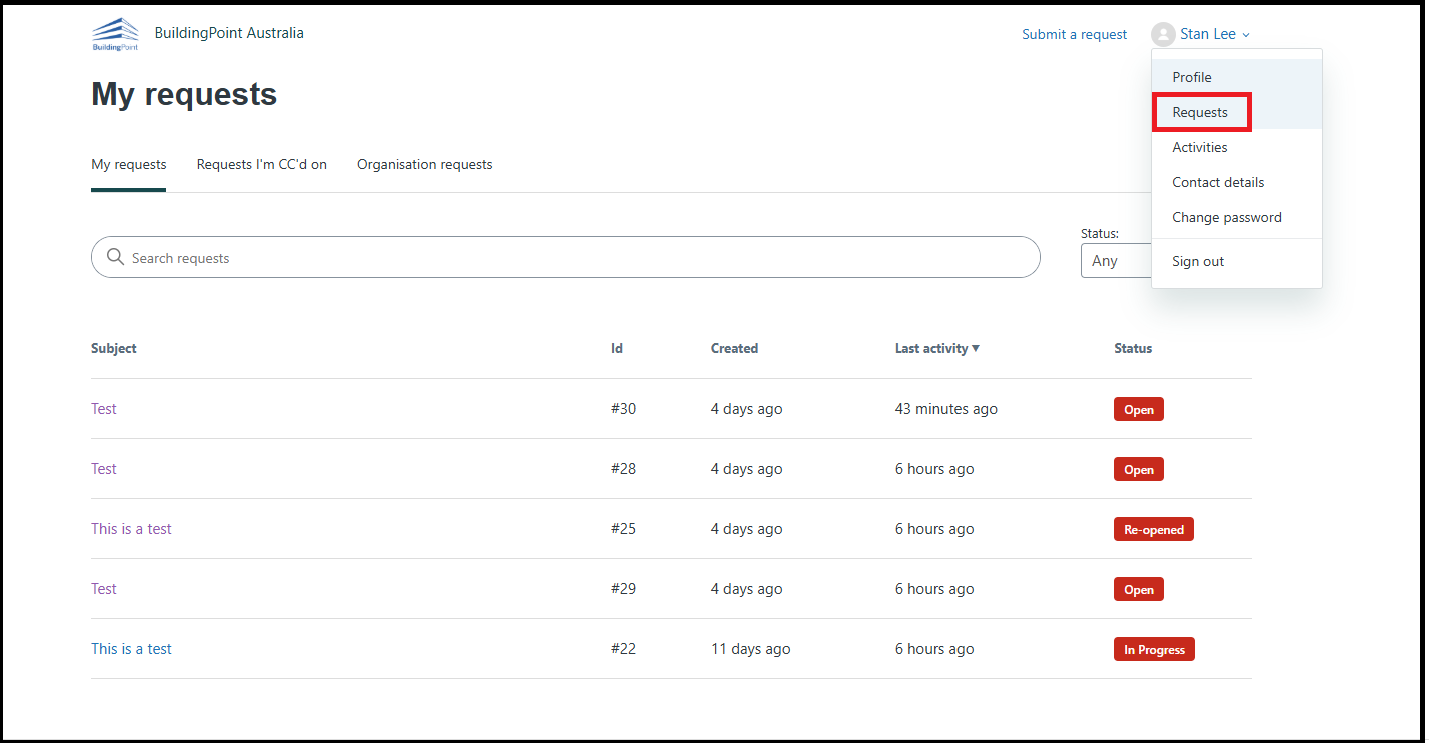Click the In Progress badge for request #22
This screenshot has width=1429, height=743.
tap(1154, 648)
